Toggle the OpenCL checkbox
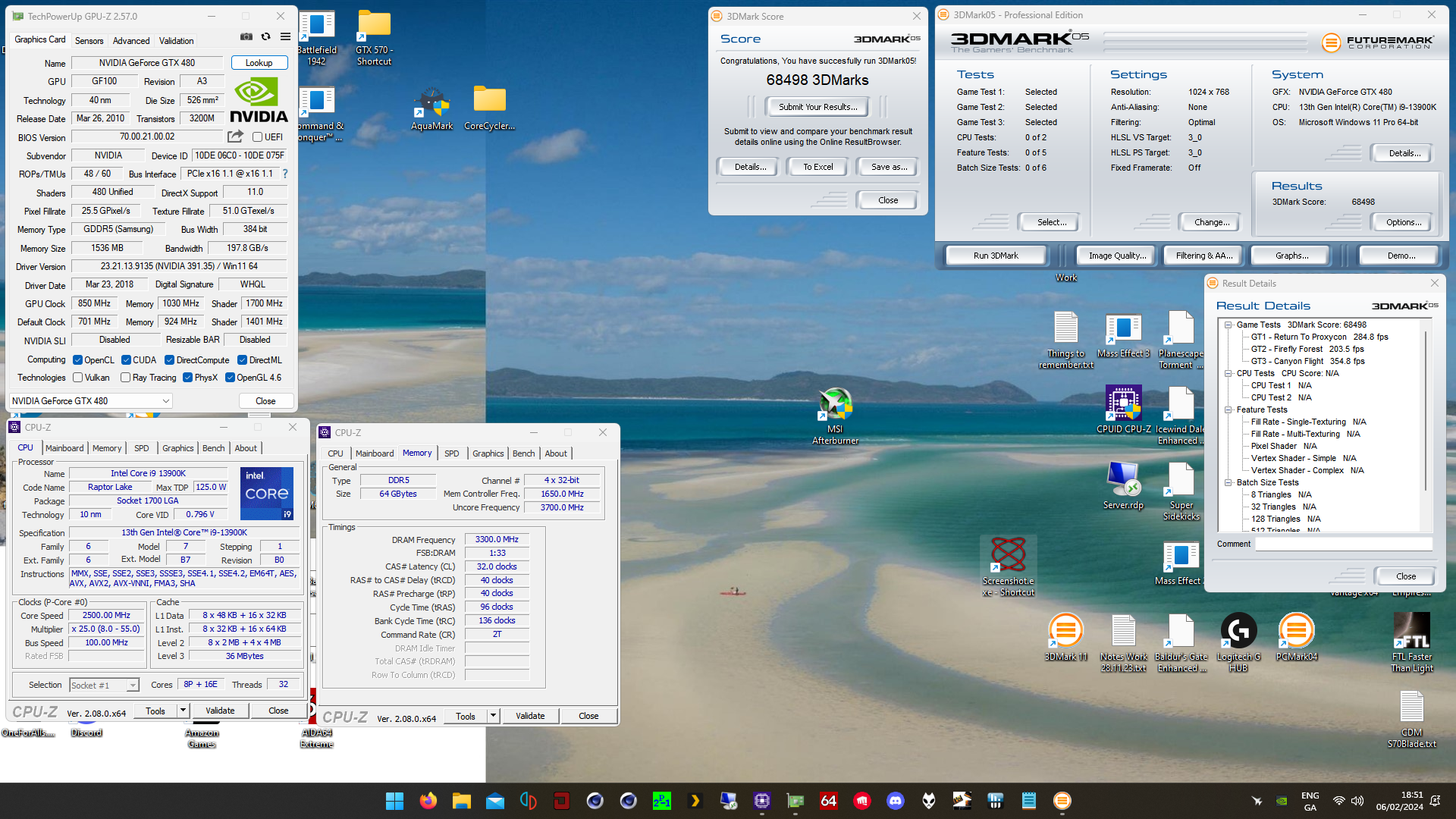The image size is (1456, 819). (77, 360)
